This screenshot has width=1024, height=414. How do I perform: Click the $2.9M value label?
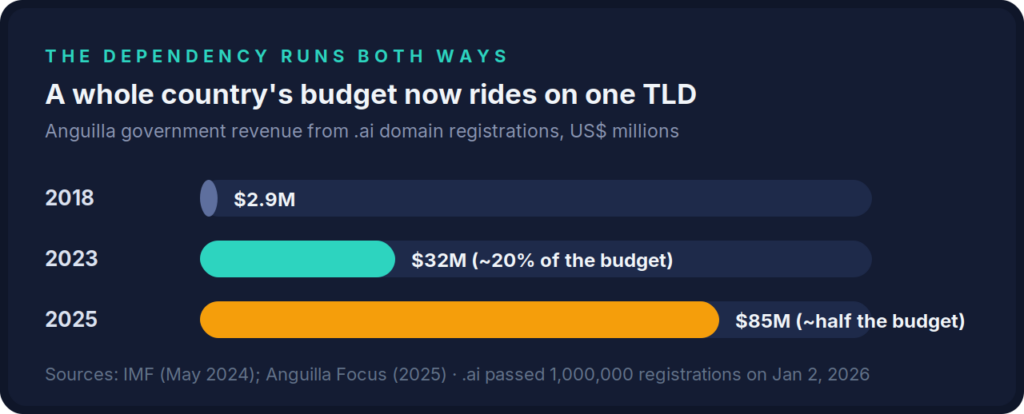(264, 199)
